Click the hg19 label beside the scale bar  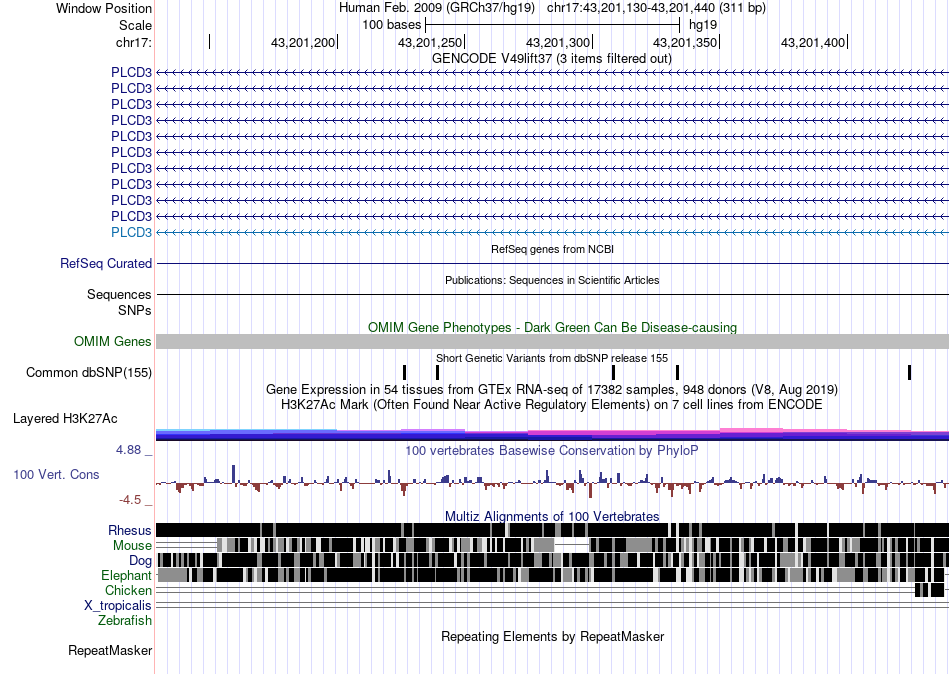(703, 25)
